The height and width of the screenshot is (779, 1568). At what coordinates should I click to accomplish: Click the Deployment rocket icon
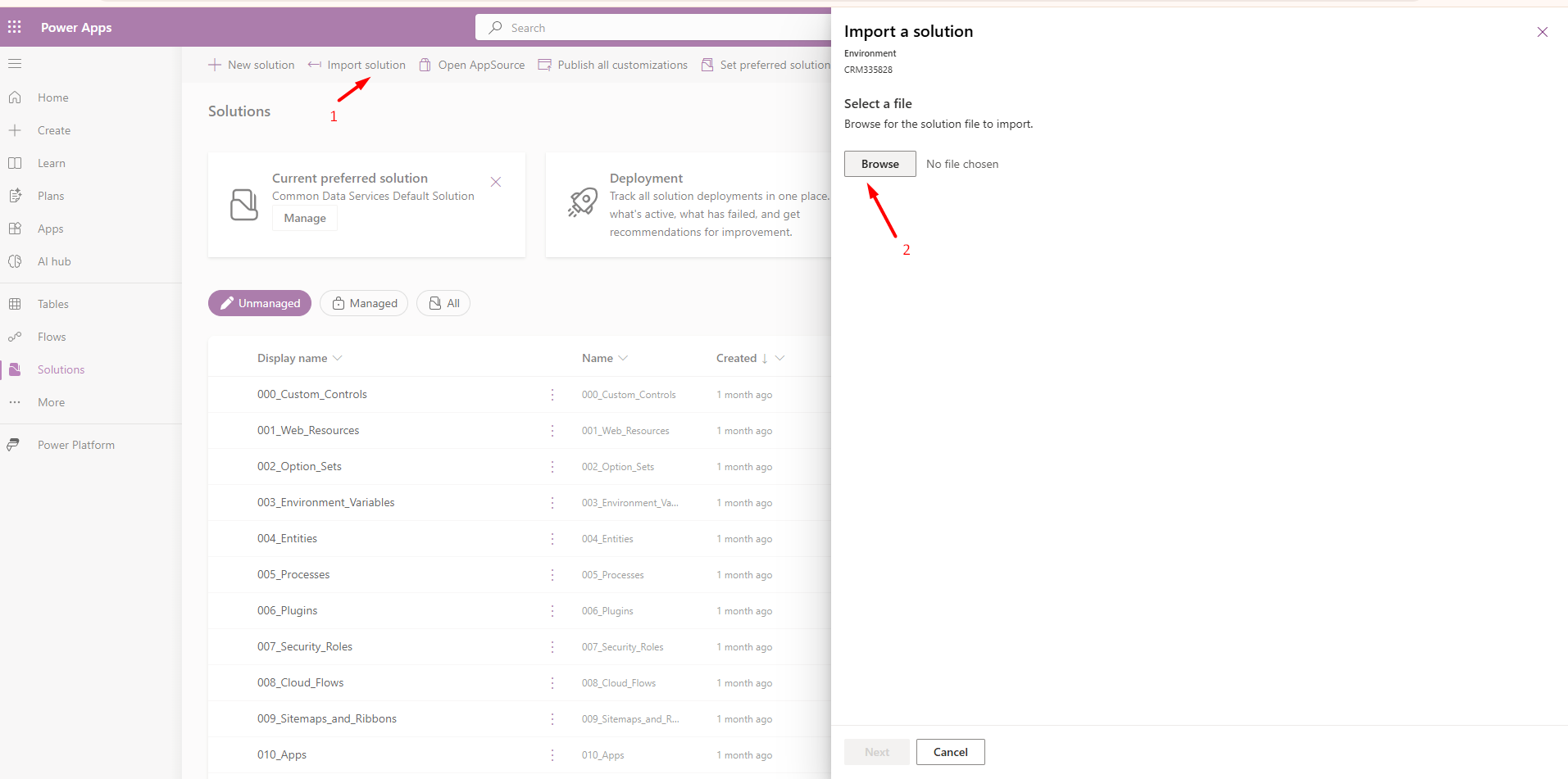coord(583,203)
